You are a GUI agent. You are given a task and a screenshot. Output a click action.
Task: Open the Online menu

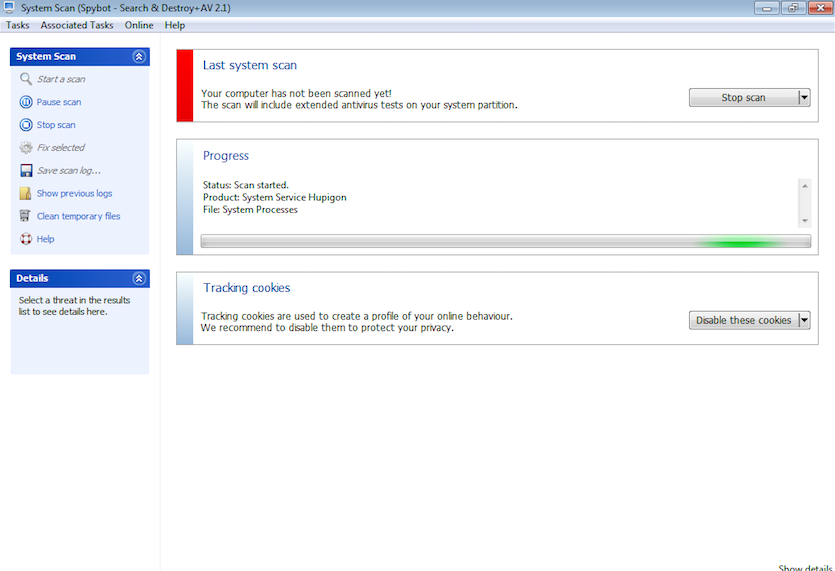139,25
